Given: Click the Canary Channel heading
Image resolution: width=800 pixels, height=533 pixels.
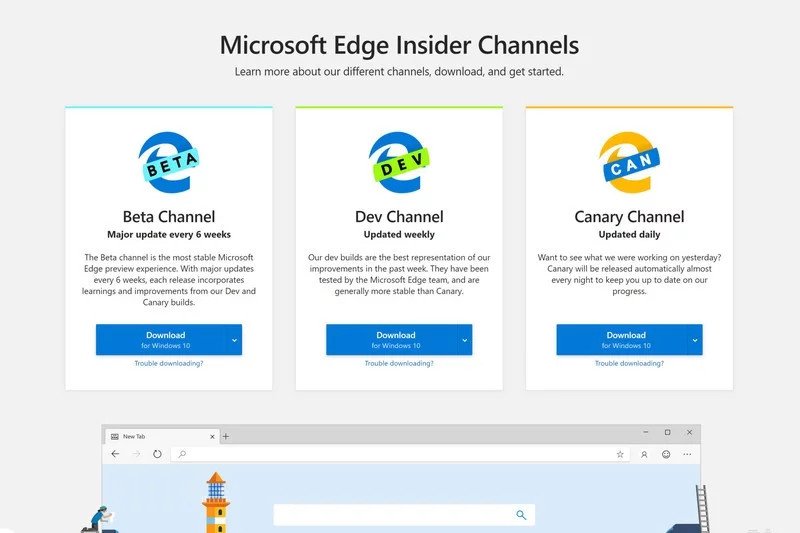Looking at the screenshot, I should (x=629, y=217).
